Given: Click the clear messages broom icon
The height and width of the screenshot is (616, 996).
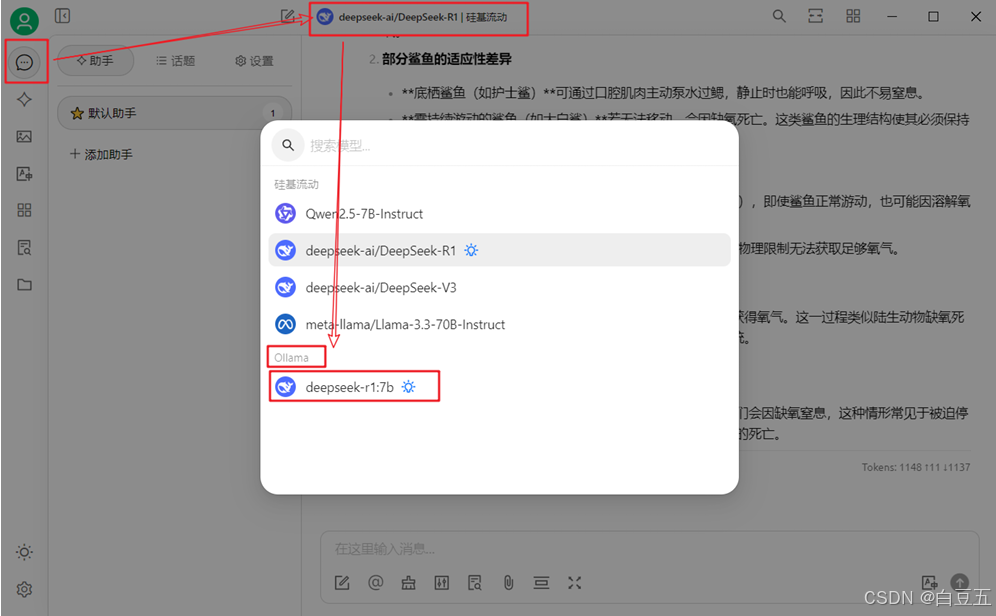Looking at the screenshot, I should coord(408,583).
